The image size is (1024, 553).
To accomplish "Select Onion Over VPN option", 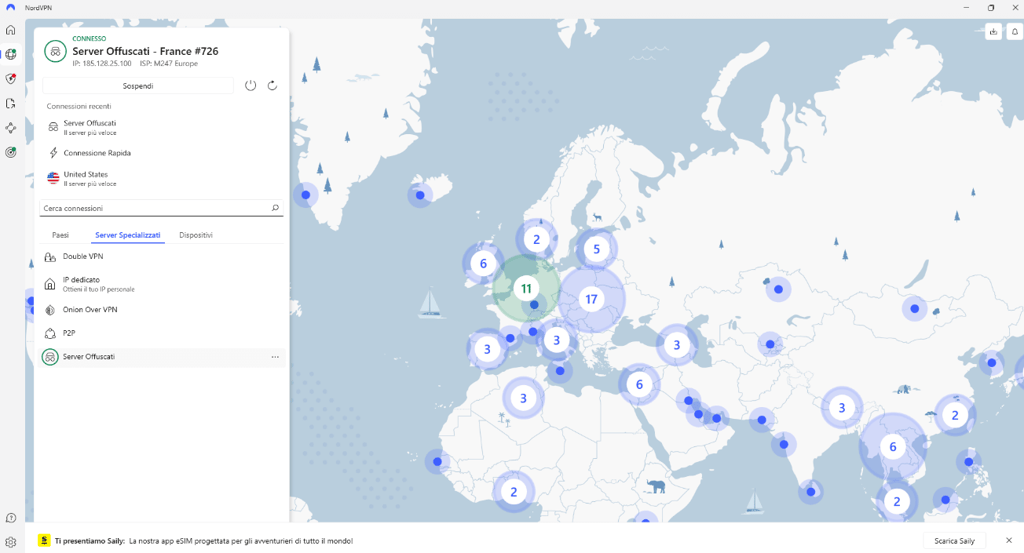I will tap(161, 309).
